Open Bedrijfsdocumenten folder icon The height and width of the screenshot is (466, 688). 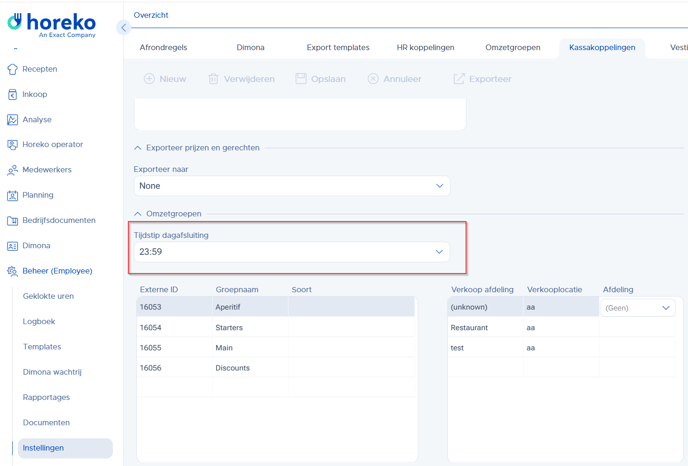coord(12,220)
